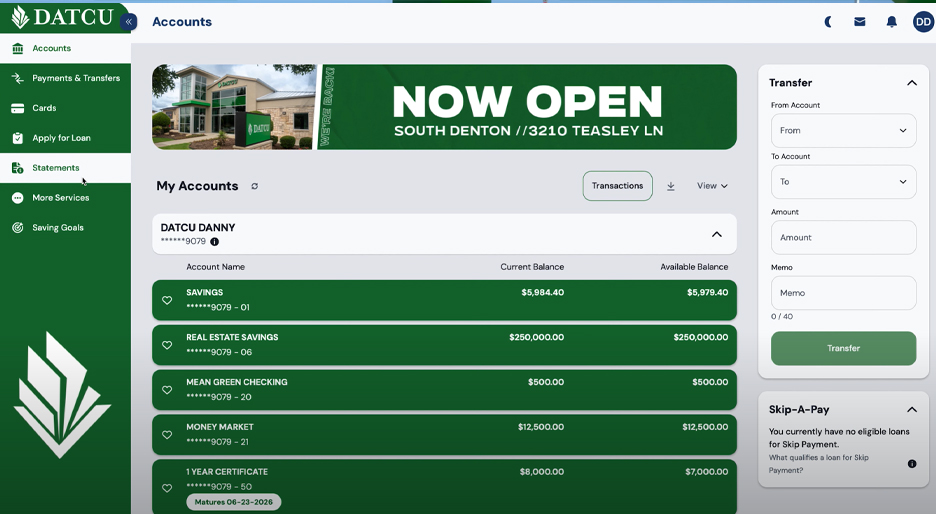Collapse the Skip-A-Pay panel
Screen dimensions: 936x514
tap(912, 410)
